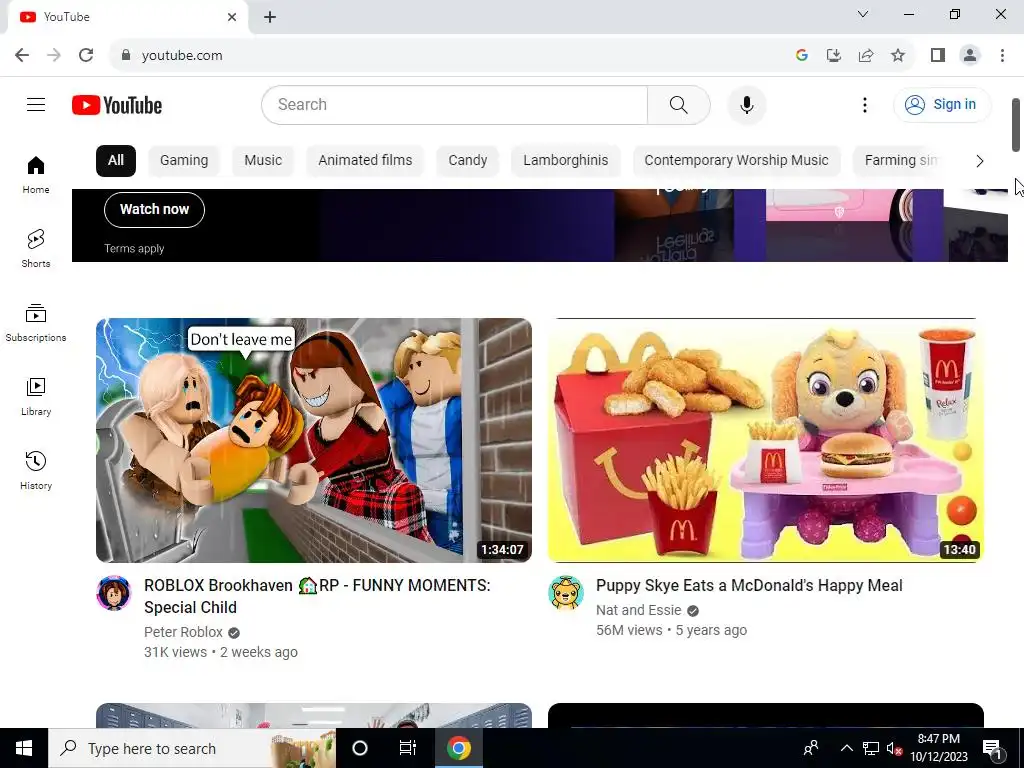Open History in sidebar

pos(36,470)
